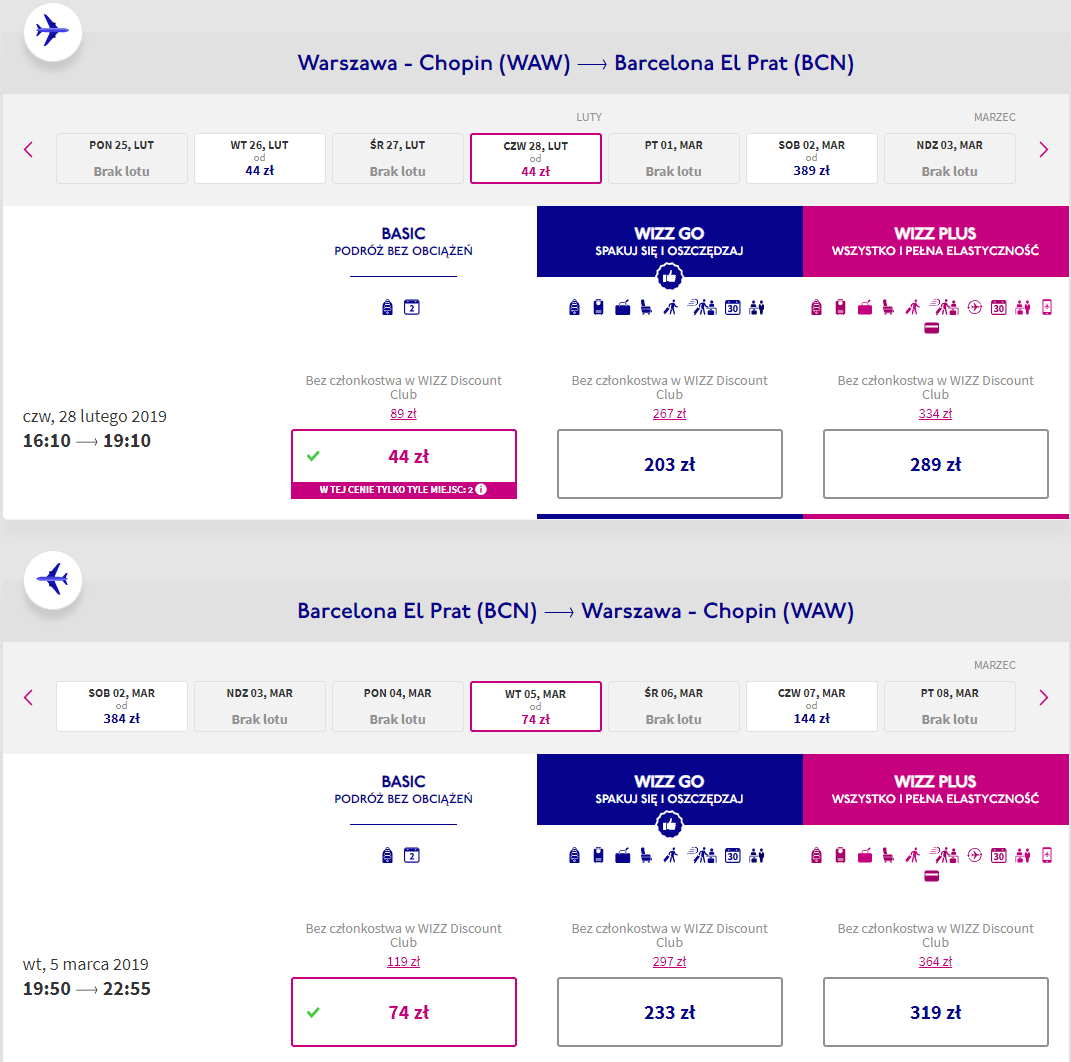
Task: Click info icon beside 'tylko tyle miejsc: 2'
Action: pos(481,489)
